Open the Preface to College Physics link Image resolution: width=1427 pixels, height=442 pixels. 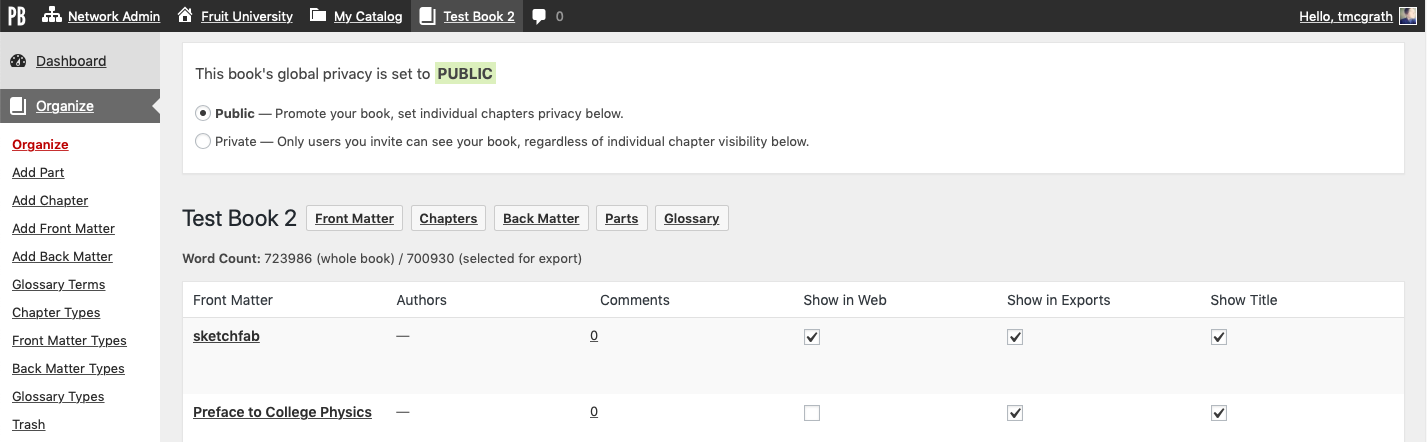282,412
